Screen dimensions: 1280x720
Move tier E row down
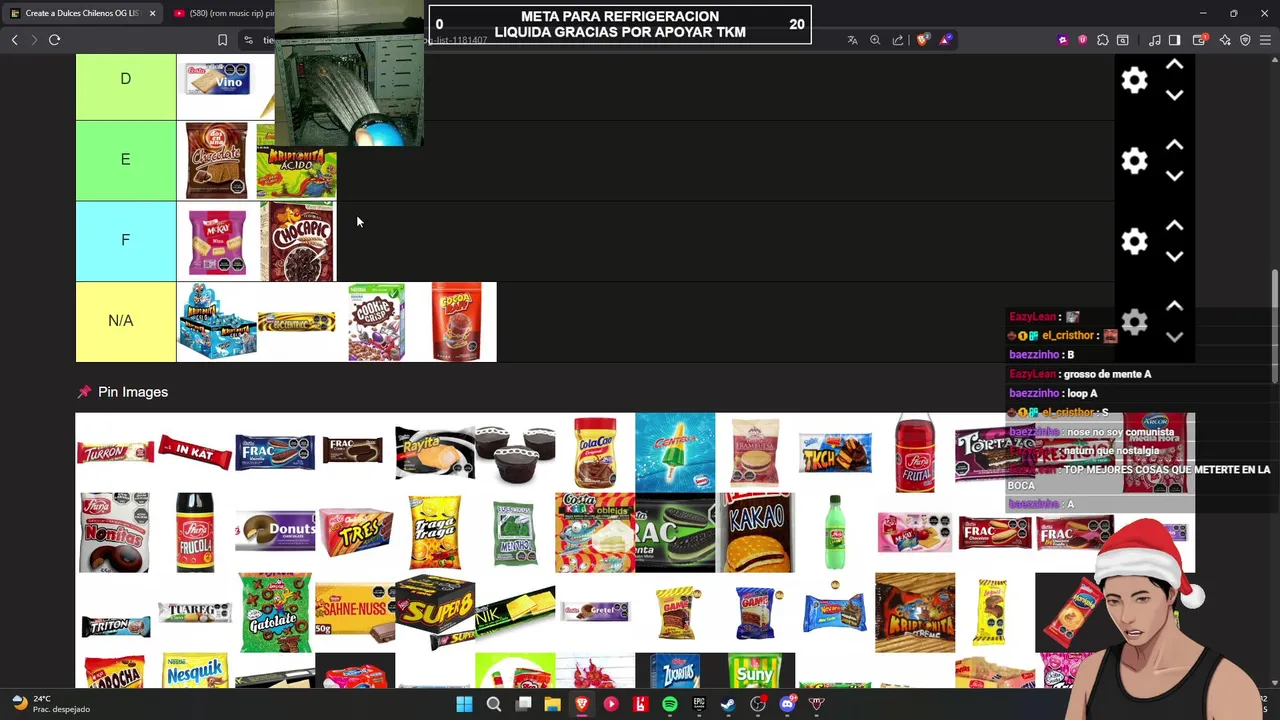click(1175, 175)
